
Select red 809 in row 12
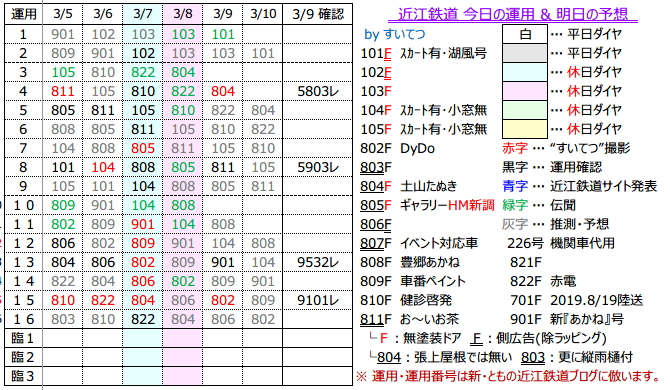(143, 243)
